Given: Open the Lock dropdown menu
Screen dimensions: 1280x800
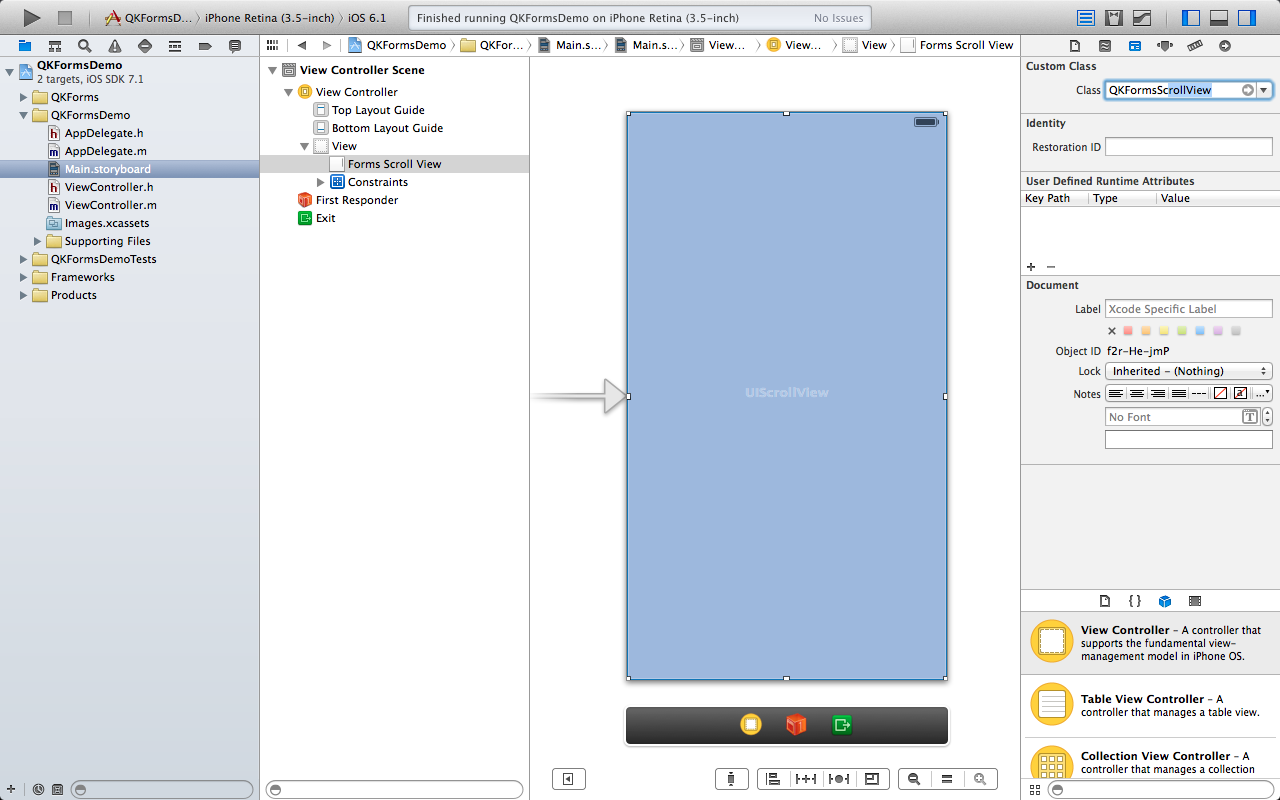Looking at the screenshot, I should (1188, 371).
